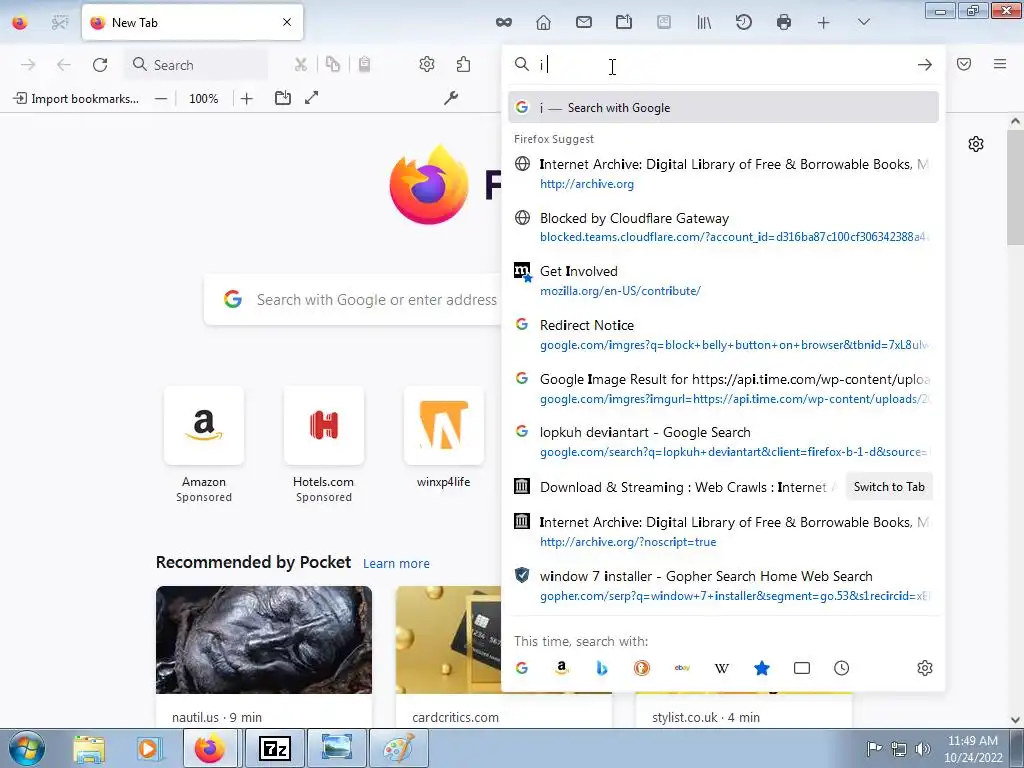Expand the list all tabs chevron
This screenshot has height=768, width=1024.
click(863, 22)
